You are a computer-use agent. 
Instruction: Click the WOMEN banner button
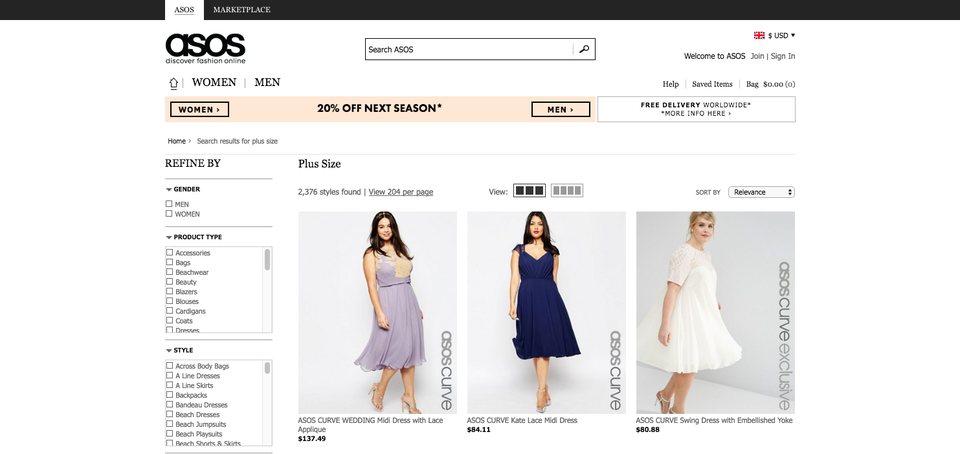coord(200,110)
